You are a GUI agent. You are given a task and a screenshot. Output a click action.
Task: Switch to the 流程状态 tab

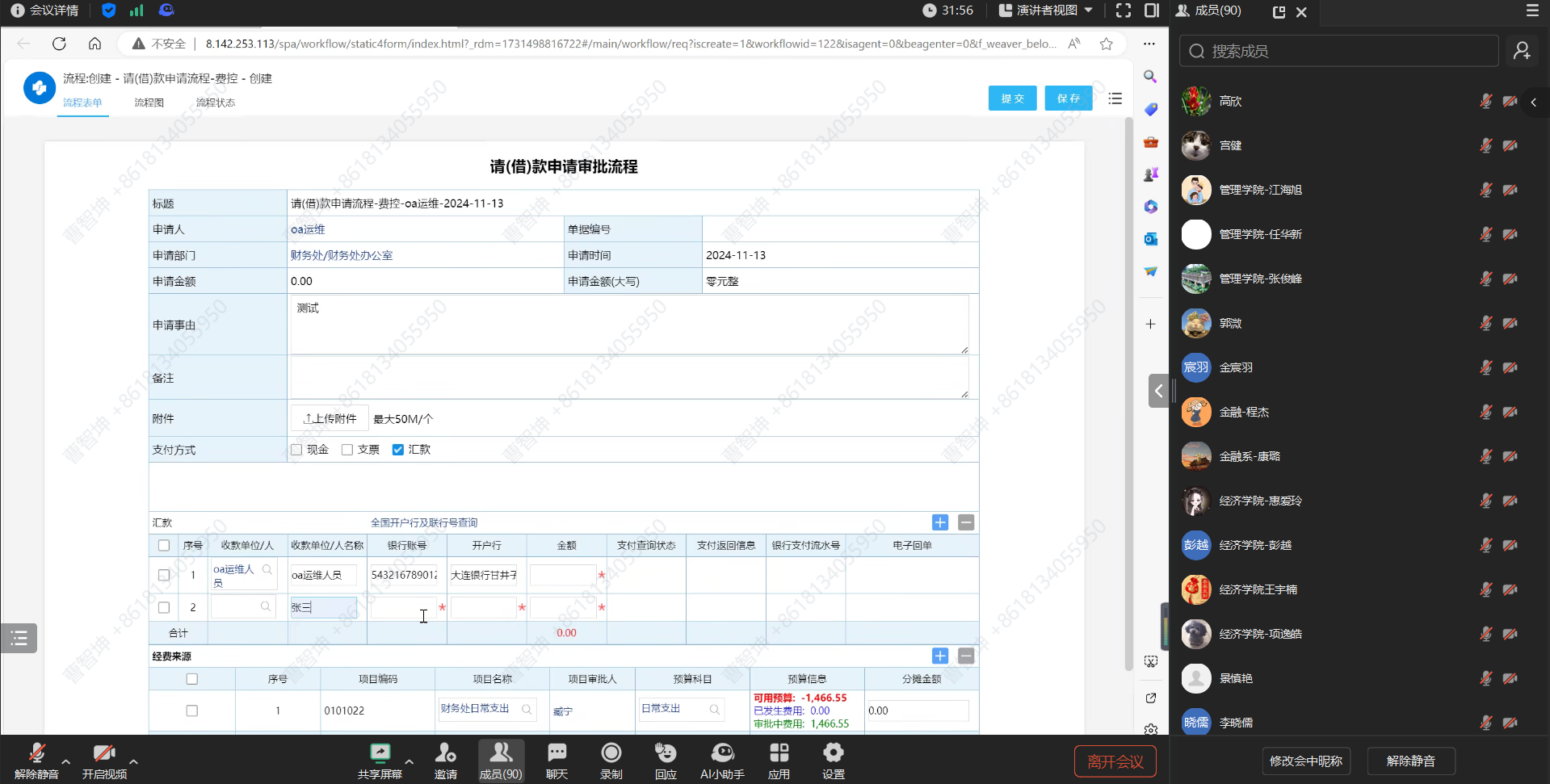pyautogui.click(x=215, y=103)
